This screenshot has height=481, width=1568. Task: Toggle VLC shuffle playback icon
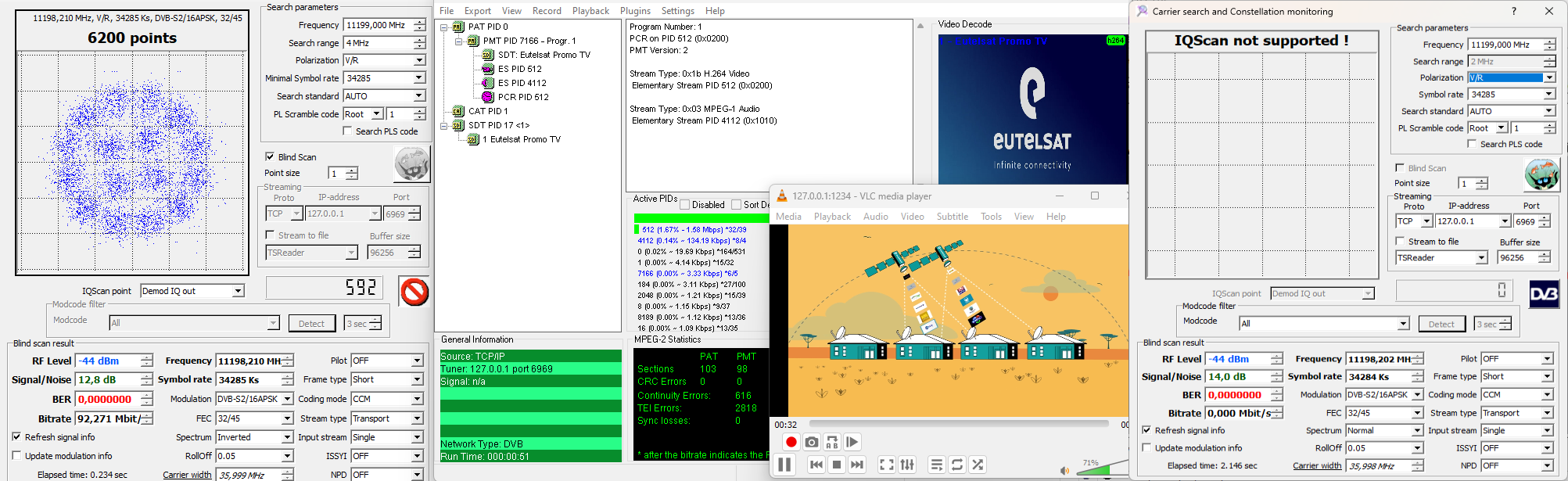(x=978, y=465)
